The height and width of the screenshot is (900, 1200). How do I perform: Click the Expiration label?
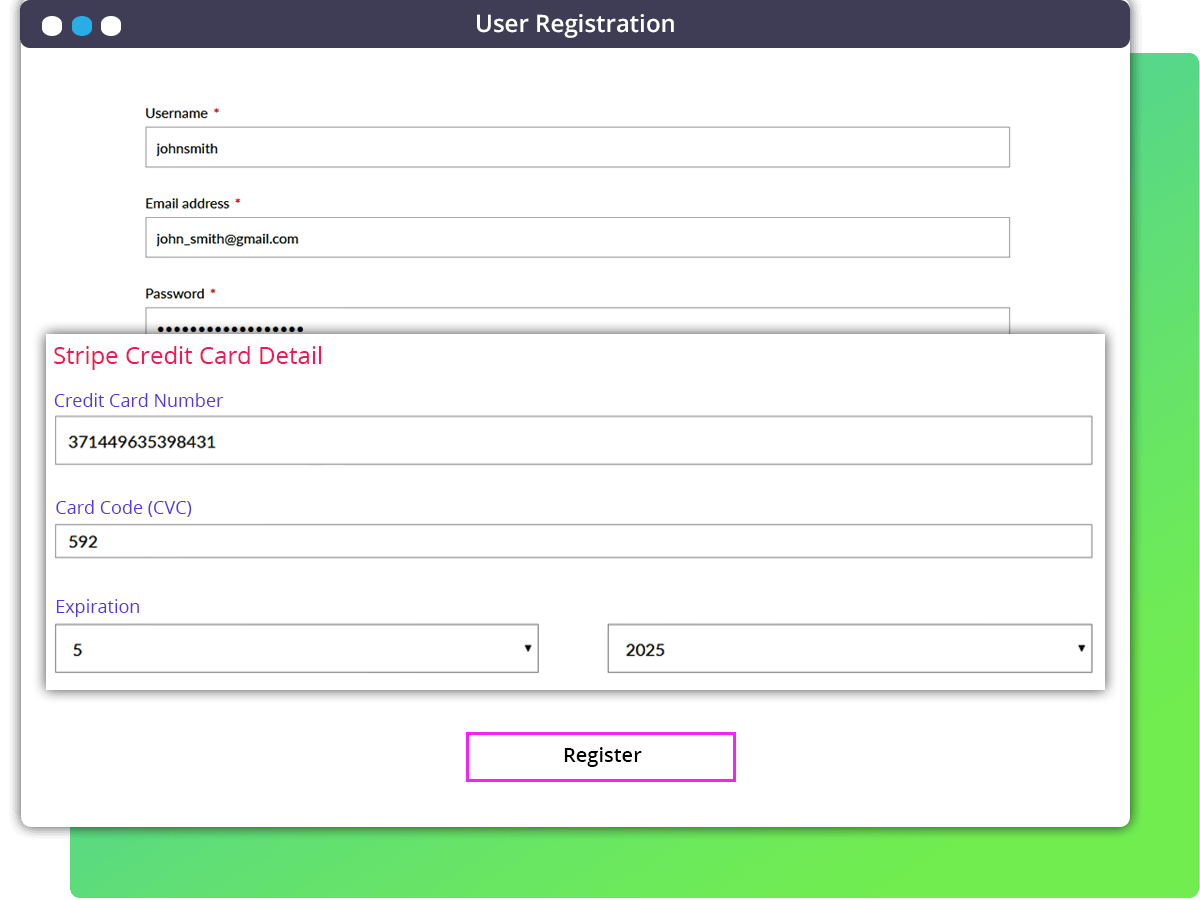click(x=98, y=607)
